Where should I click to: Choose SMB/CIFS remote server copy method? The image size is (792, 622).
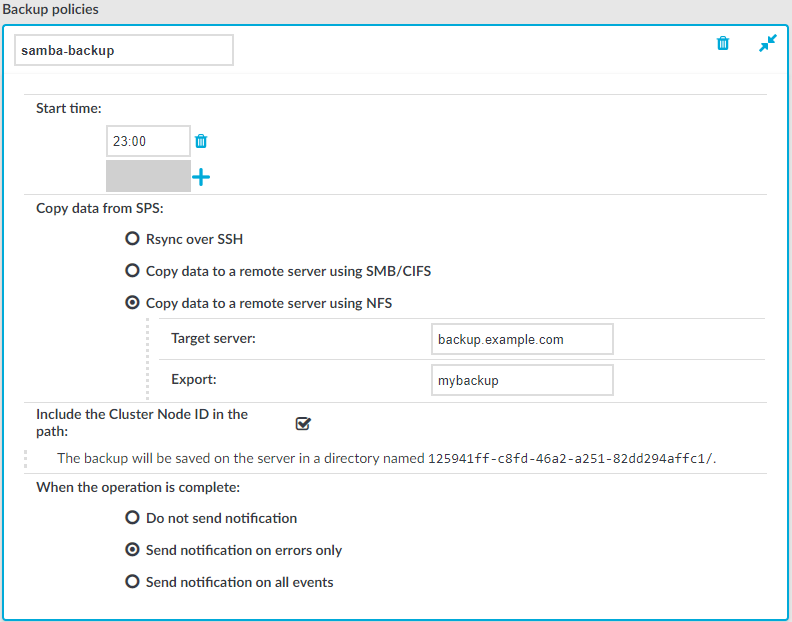pyautogui.click(x=132, y=271)
